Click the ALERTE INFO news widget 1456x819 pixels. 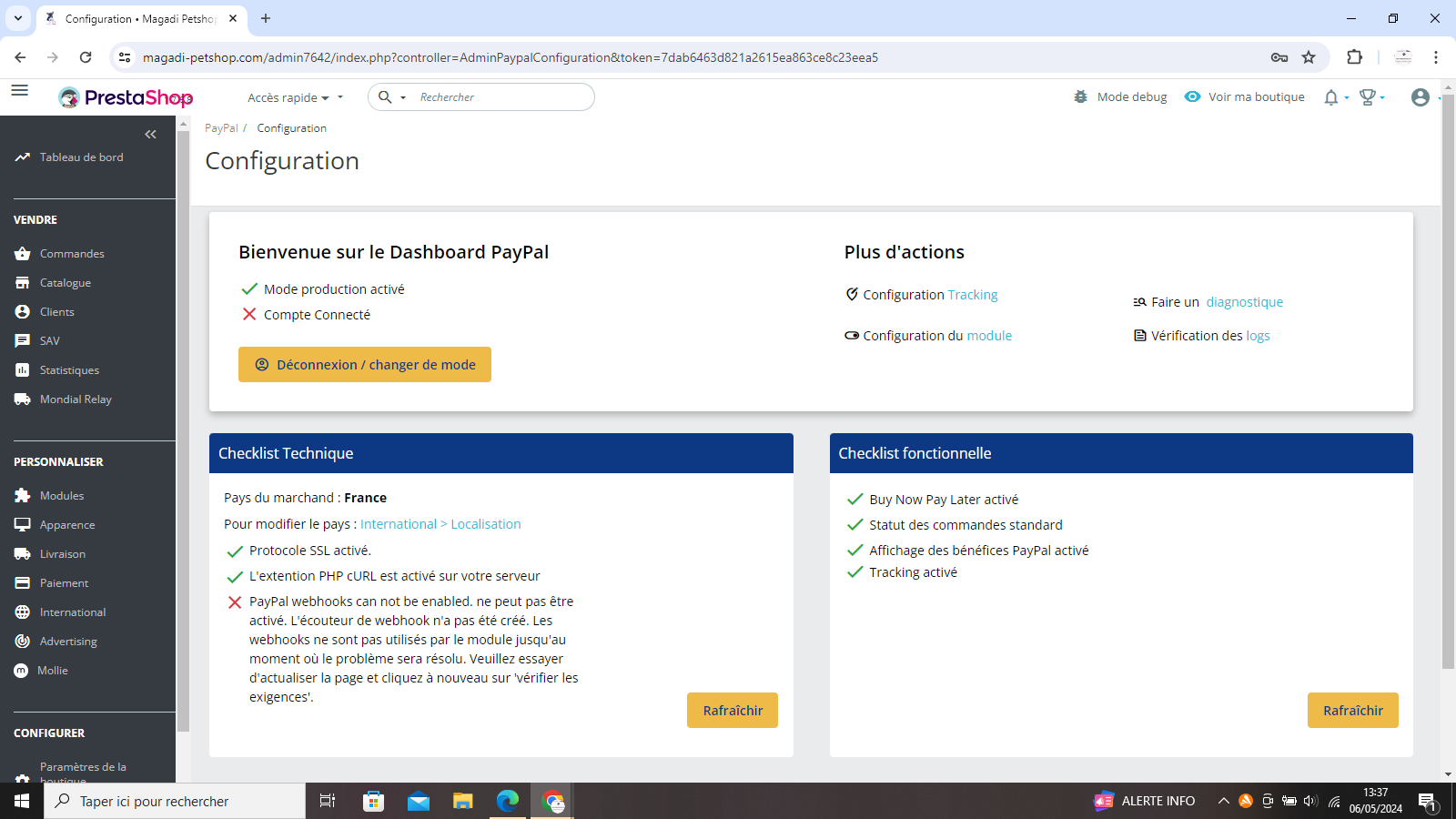pyautogui.click(x=1145, y=801)
